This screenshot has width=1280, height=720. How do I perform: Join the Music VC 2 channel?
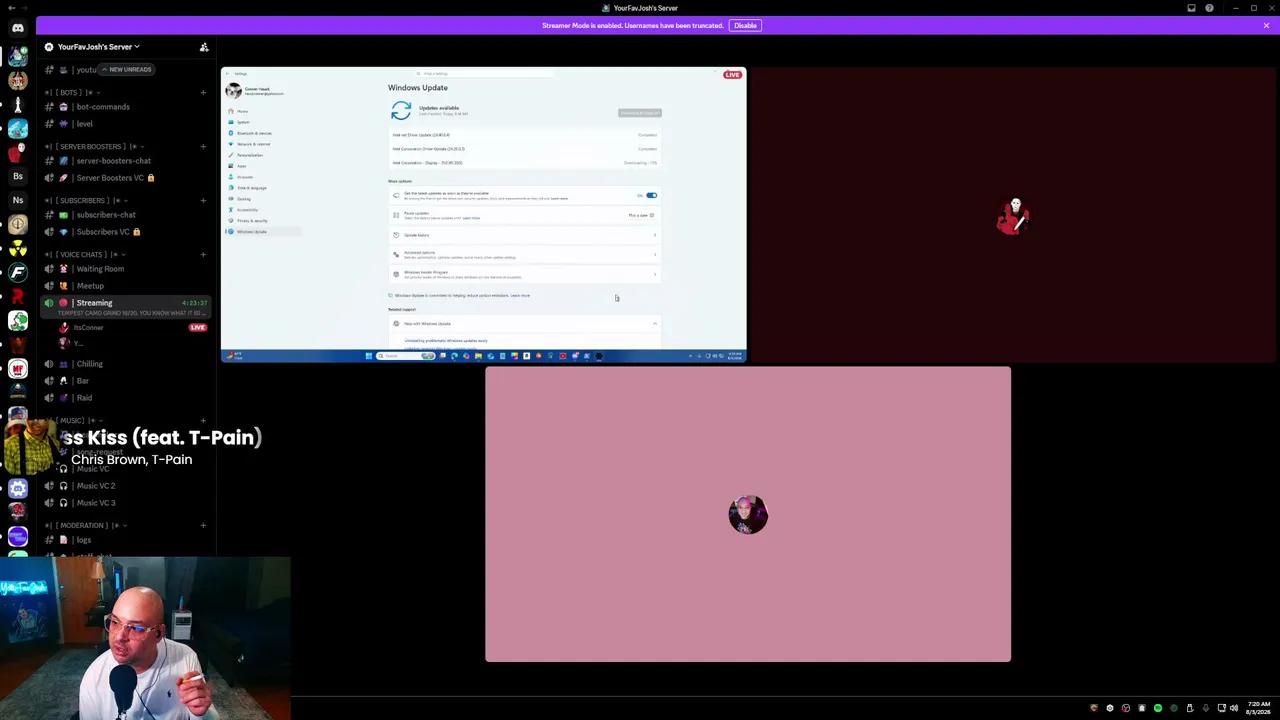126,486
